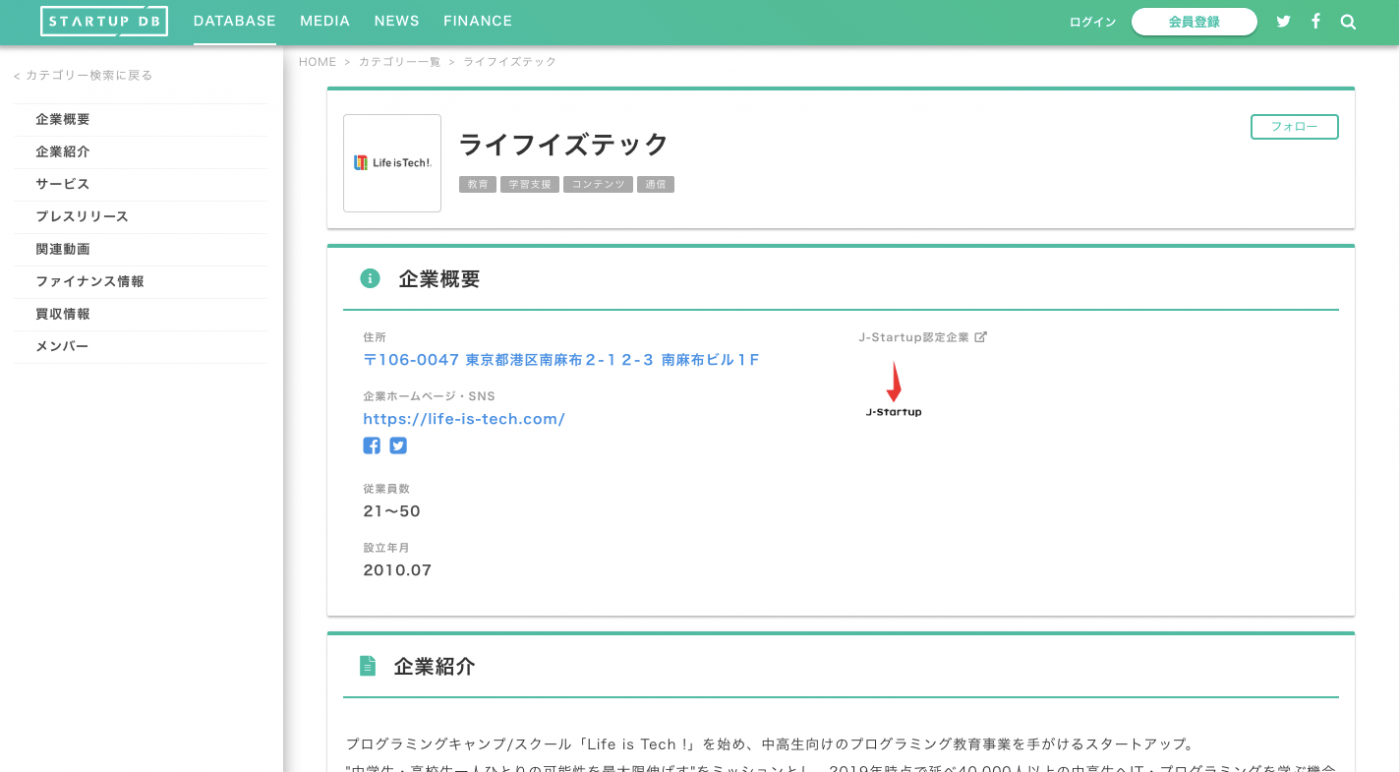Click the 学習支援 tag
Viewport: 1400px width, 772px height.
[x=530, y=185]
